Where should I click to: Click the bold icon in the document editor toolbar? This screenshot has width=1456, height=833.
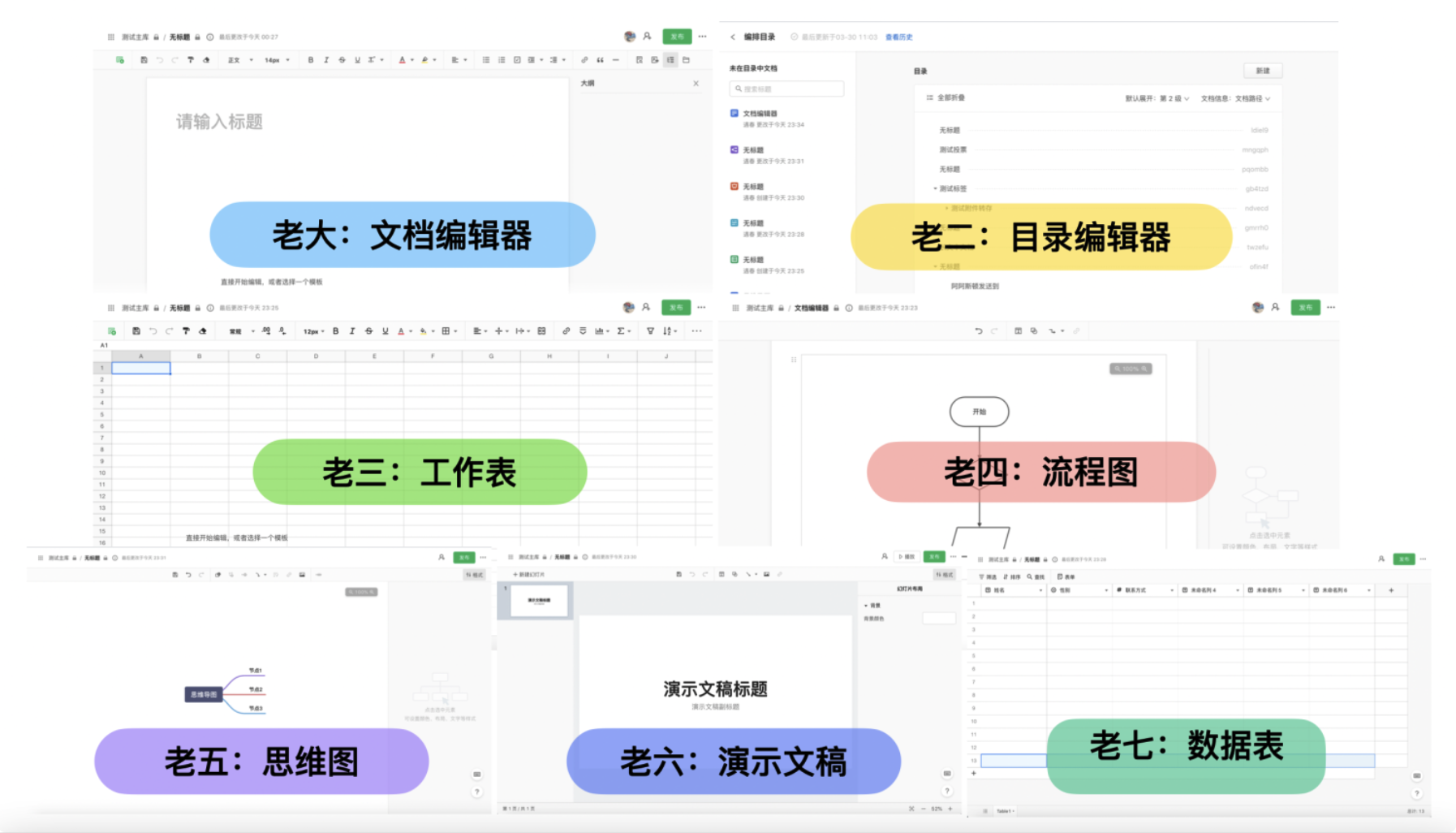310,60
